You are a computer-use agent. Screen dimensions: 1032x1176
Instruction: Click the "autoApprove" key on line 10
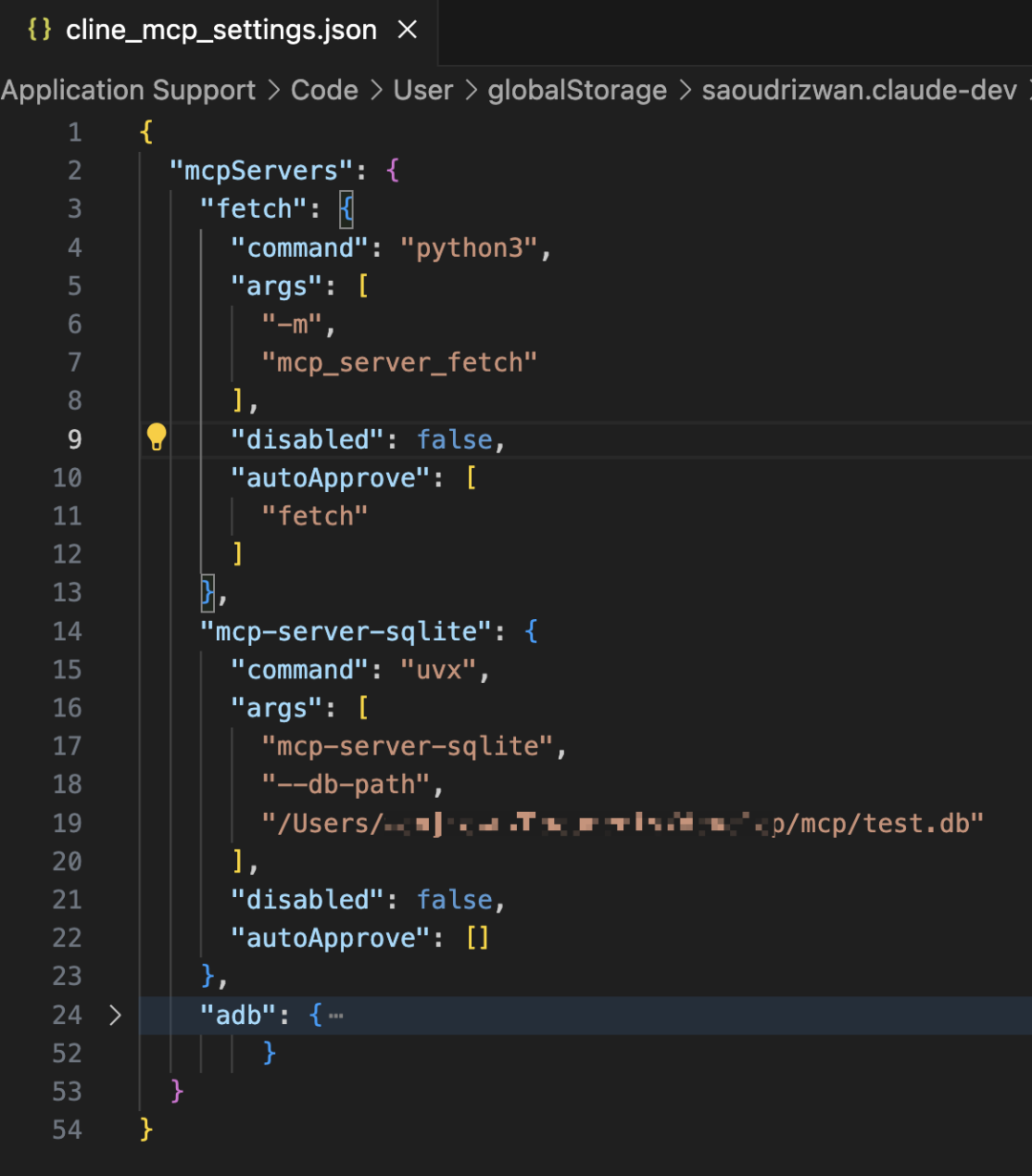click(x=331, y=478)
